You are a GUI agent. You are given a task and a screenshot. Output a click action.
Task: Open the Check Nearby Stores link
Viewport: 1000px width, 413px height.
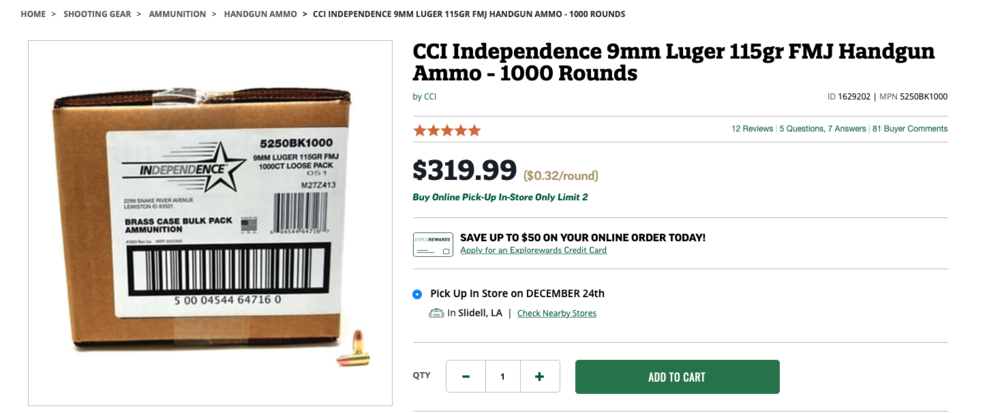(x=556, y=313)
